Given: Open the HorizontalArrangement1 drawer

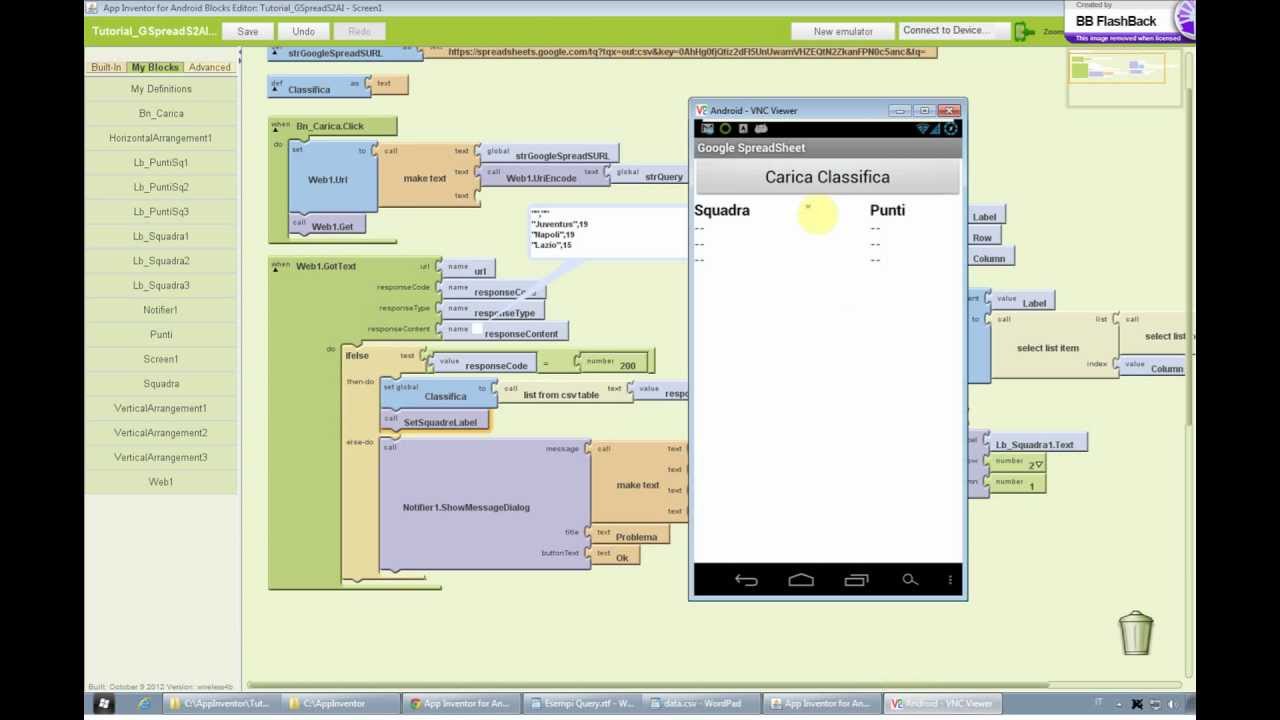Looking at the screenshot, I should tap(161, 138).
